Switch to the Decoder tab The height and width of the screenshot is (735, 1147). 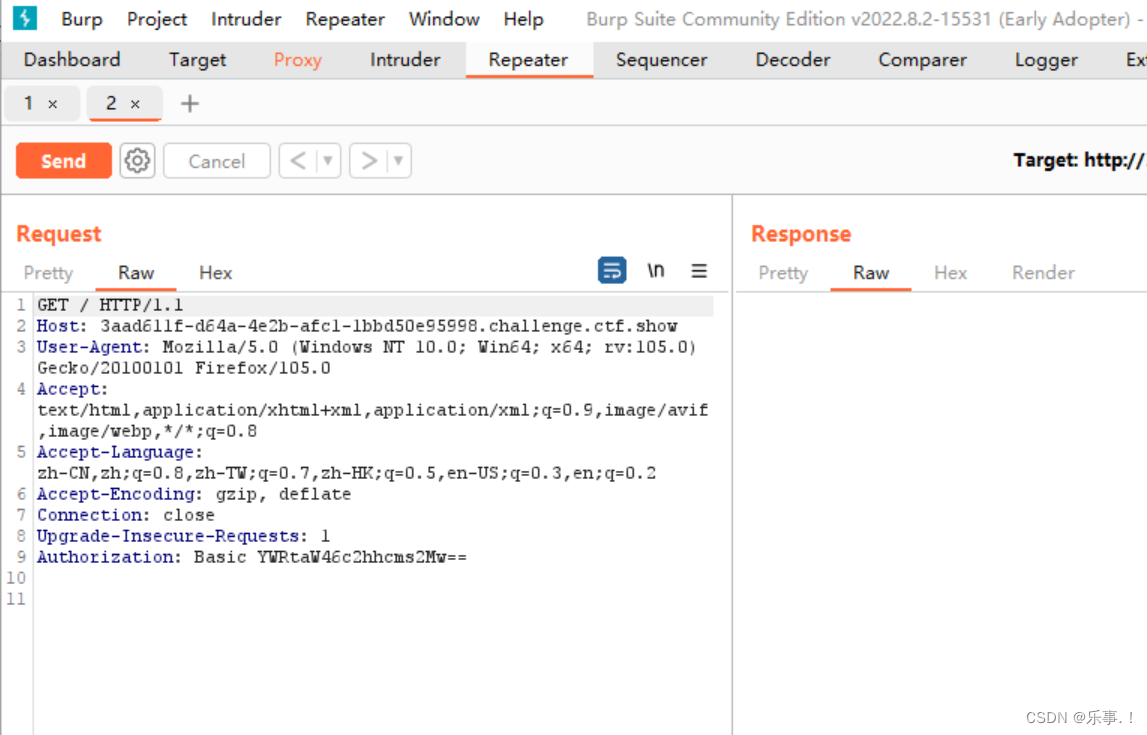[x=792, y=60]
